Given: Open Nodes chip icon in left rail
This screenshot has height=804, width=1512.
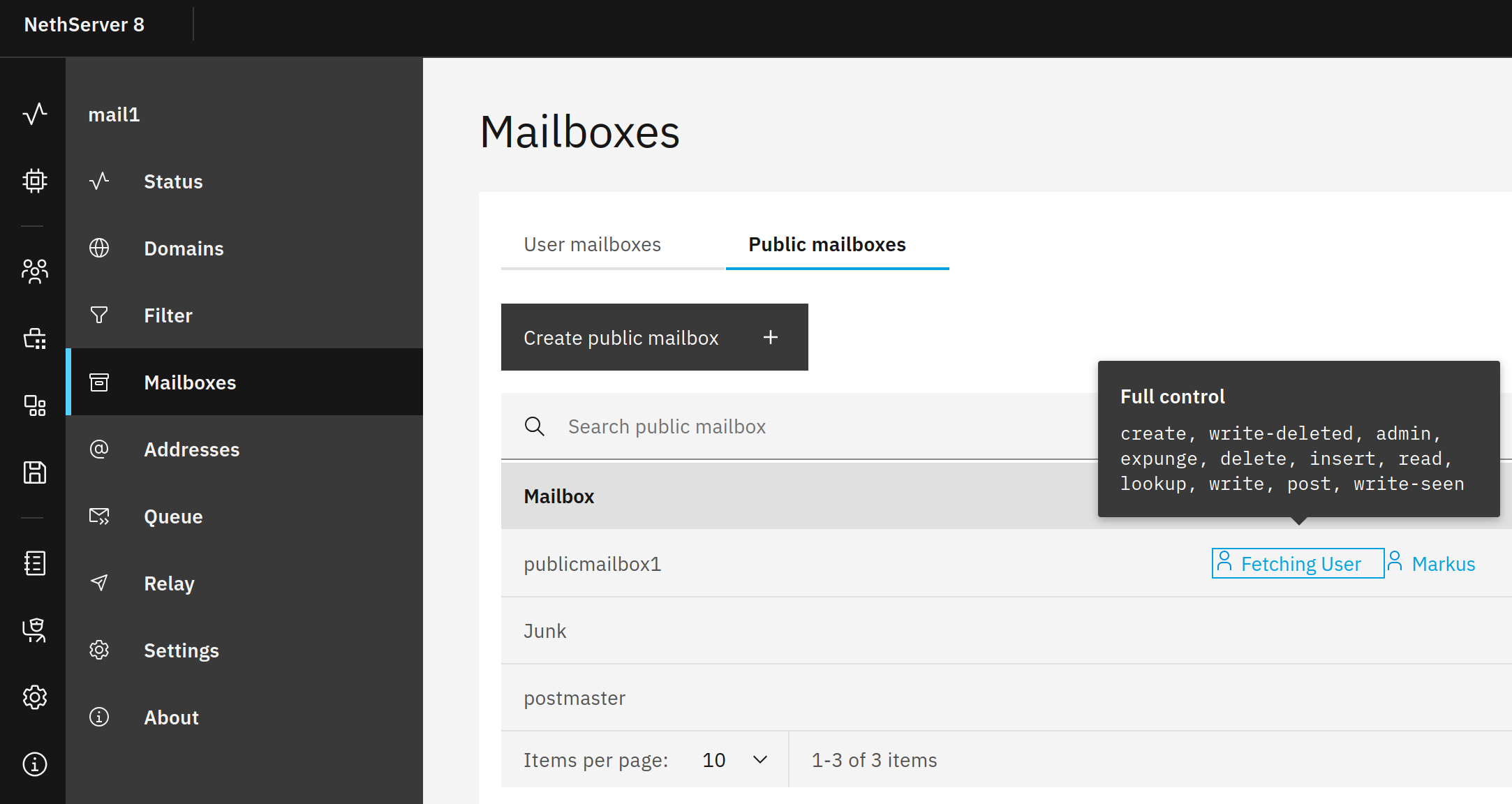Looking at the screenshot, I should 34,181.
